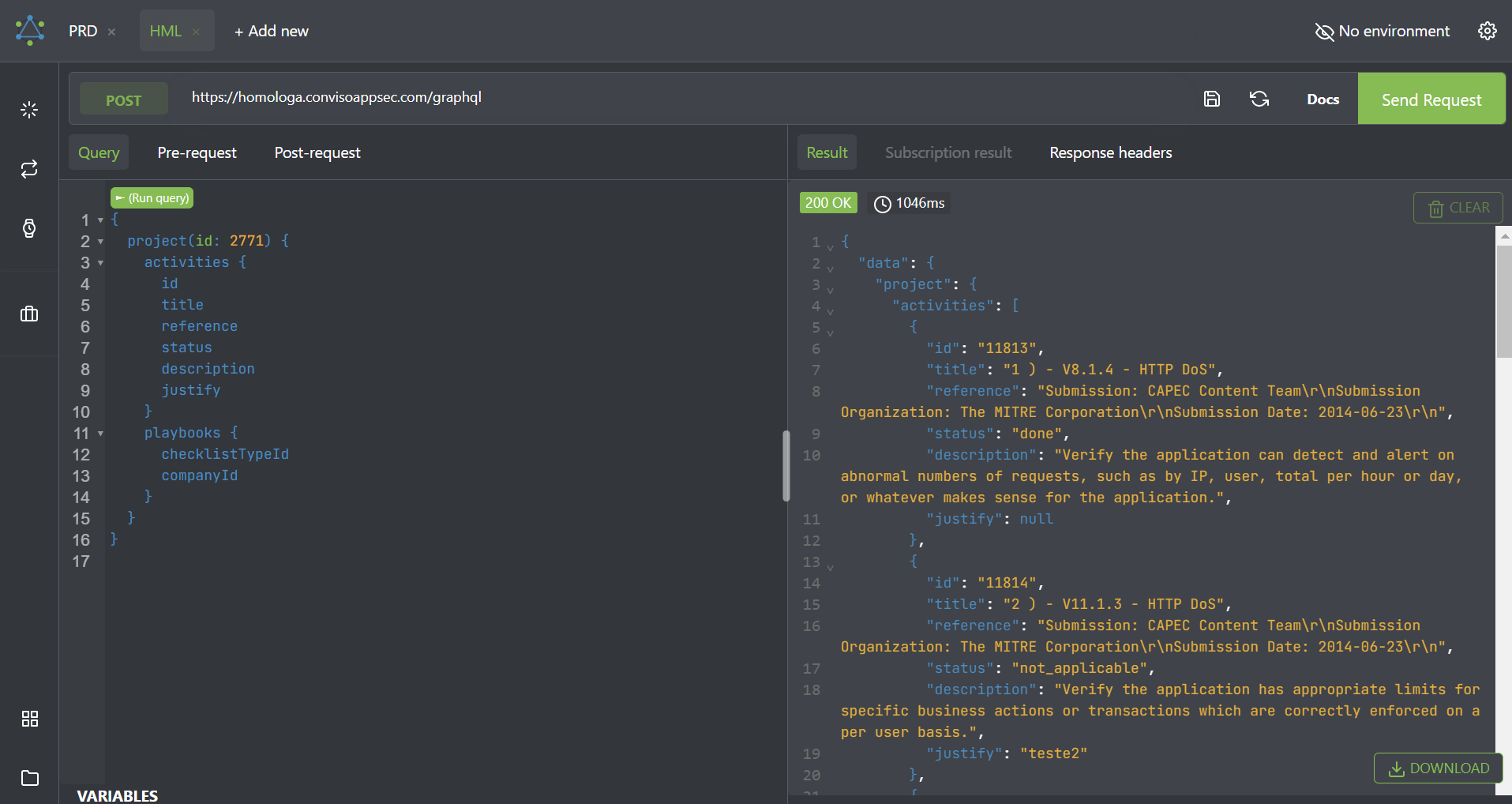Select the POST method button
Viewport: 1512px width, 804px height.
click(124, 100)
